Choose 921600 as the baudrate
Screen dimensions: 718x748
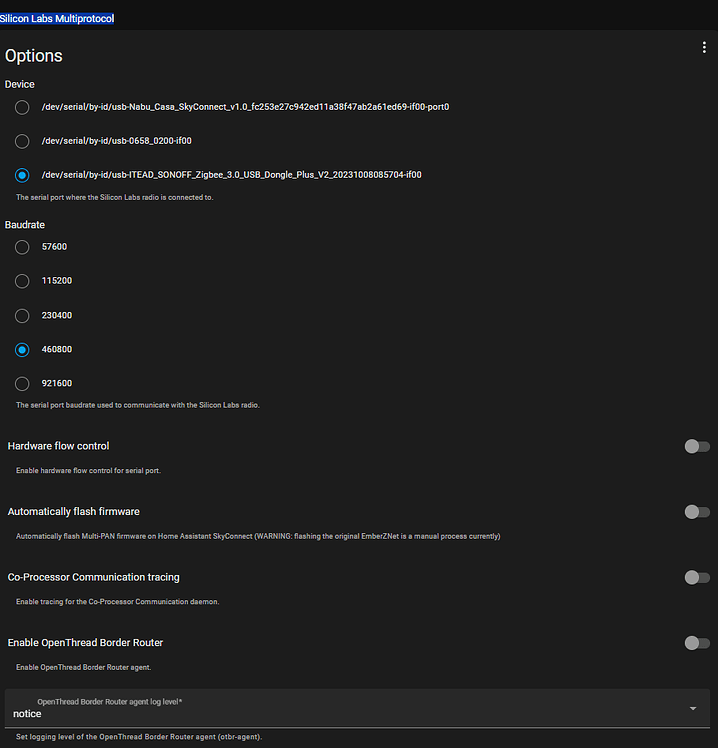pos(22,384)
